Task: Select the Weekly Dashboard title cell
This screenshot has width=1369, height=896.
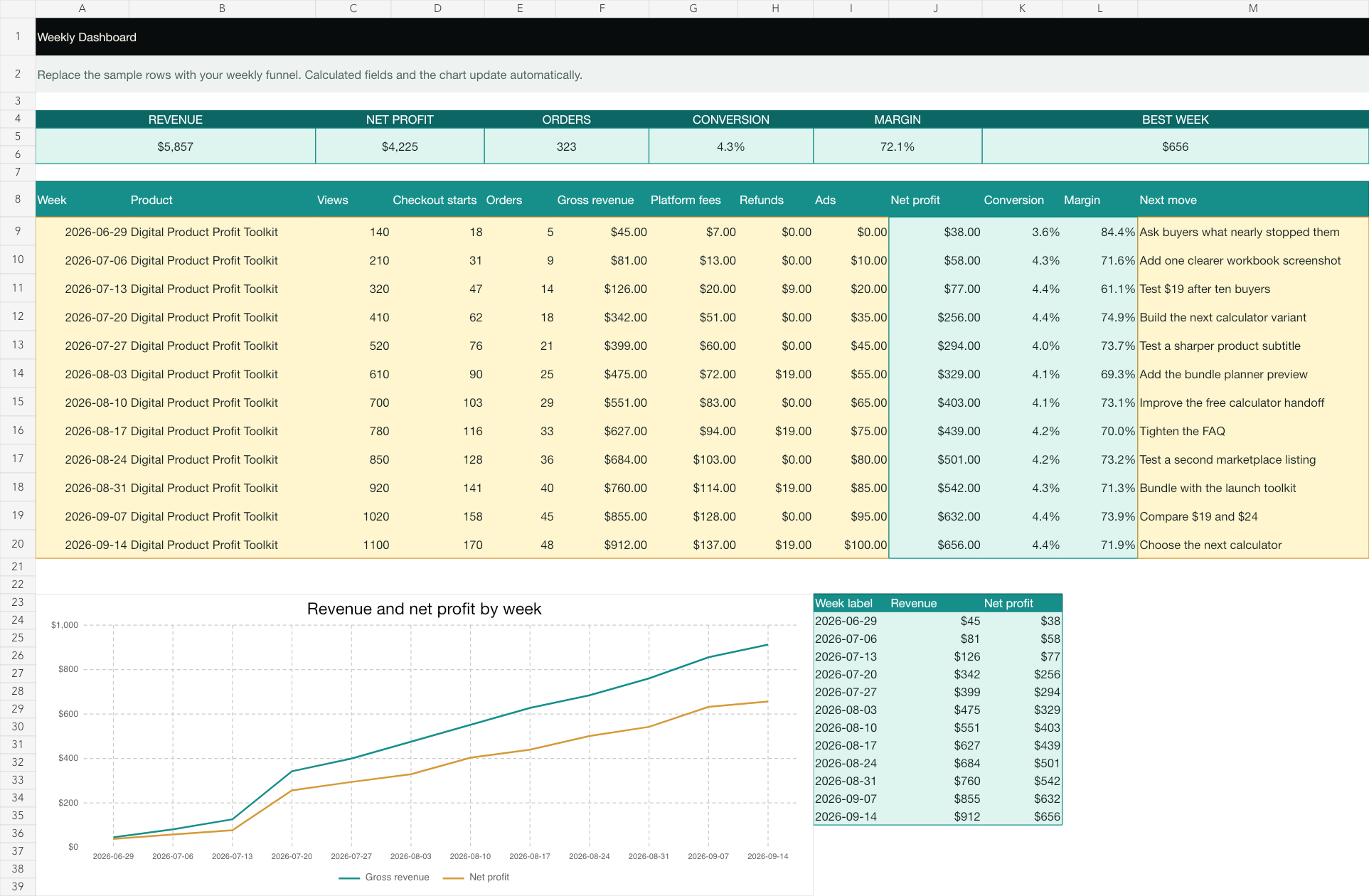Action: click(702, 37)
